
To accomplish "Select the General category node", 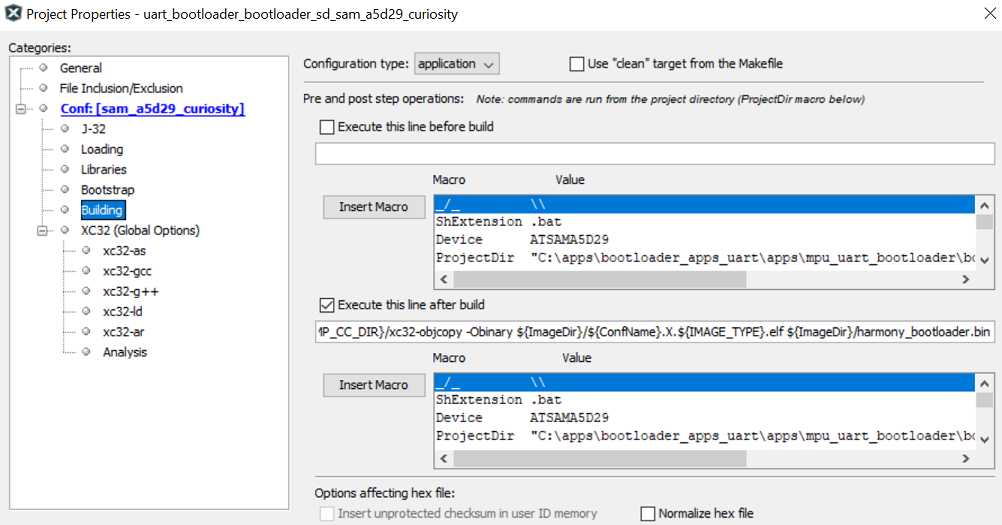I will [80, 68].
